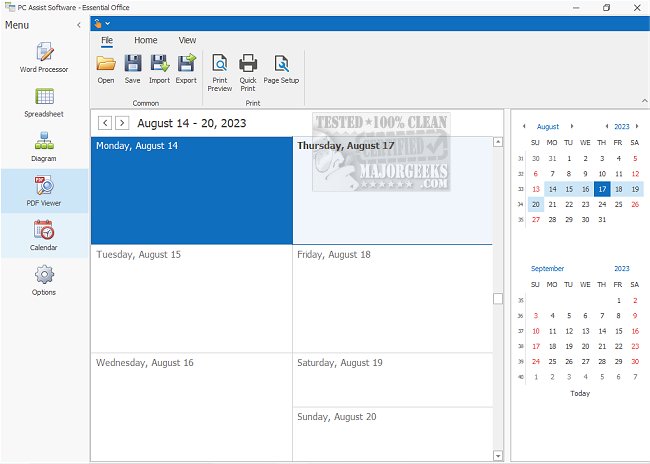
Task: Go to previous week in calendar view
Action: [x=105, y=123]
